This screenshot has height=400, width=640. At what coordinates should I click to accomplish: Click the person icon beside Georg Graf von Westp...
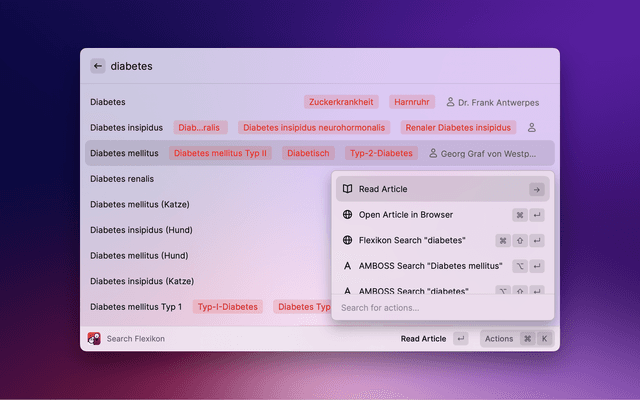433,154
